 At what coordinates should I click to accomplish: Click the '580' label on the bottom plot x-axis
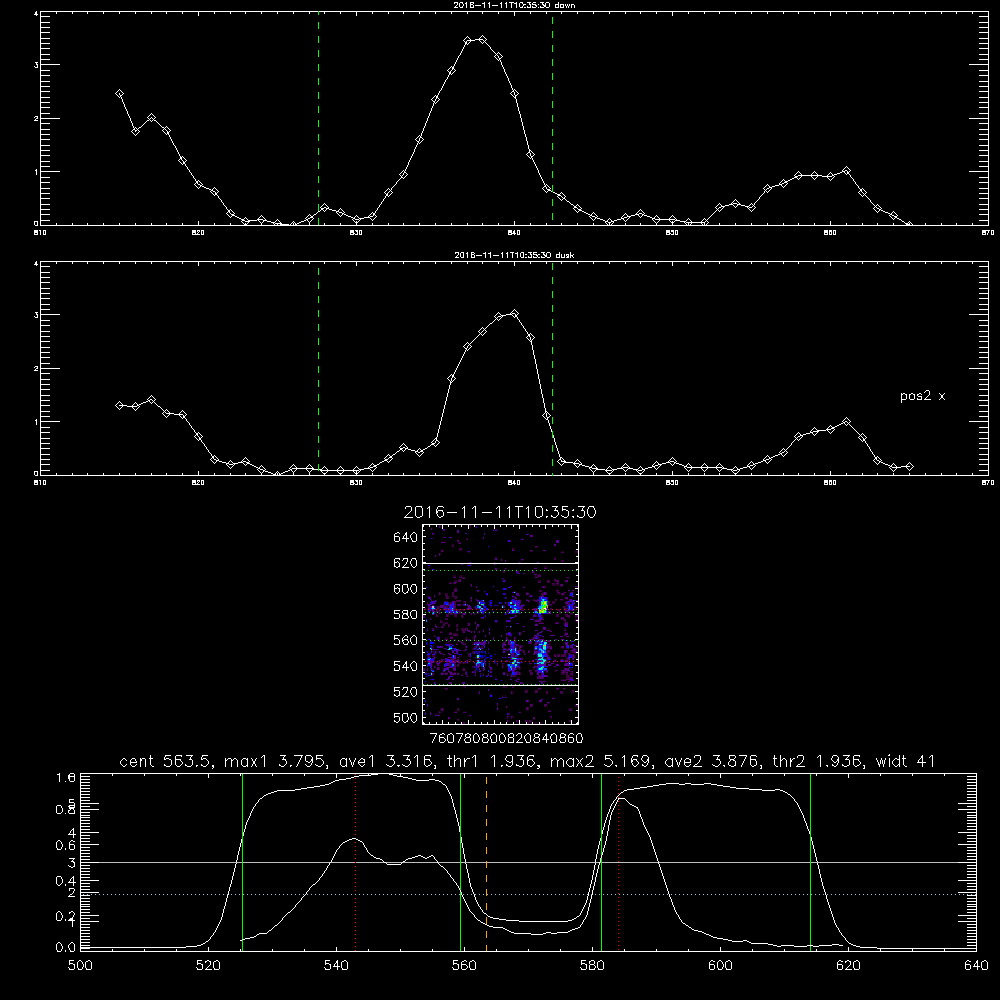coord(592,966)
